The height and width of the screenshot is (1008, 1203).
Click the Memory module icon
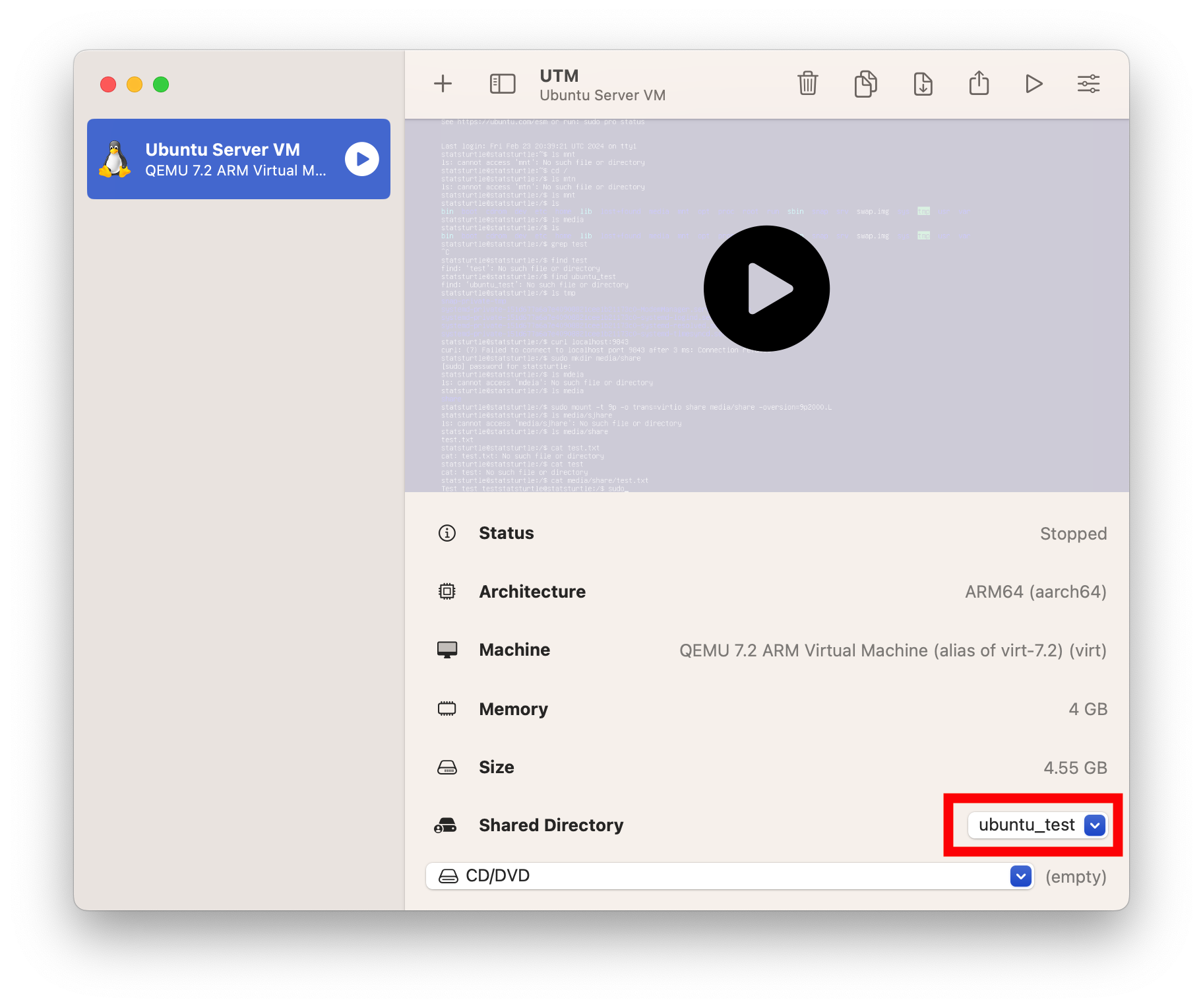447,709
